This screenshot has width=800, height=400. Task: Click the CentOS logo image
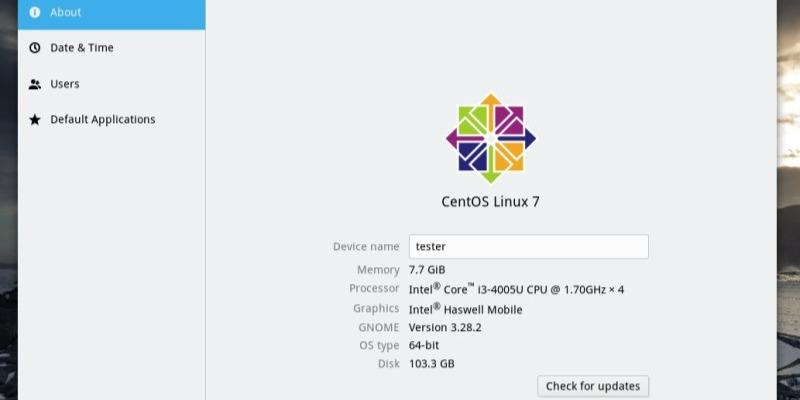click(x=491, y=138)
